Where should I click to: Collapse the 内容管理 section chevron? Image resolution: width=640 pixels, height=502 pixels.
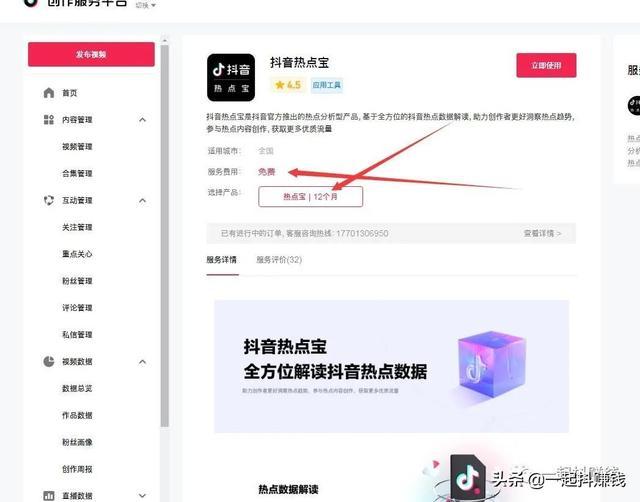(142, 120)
